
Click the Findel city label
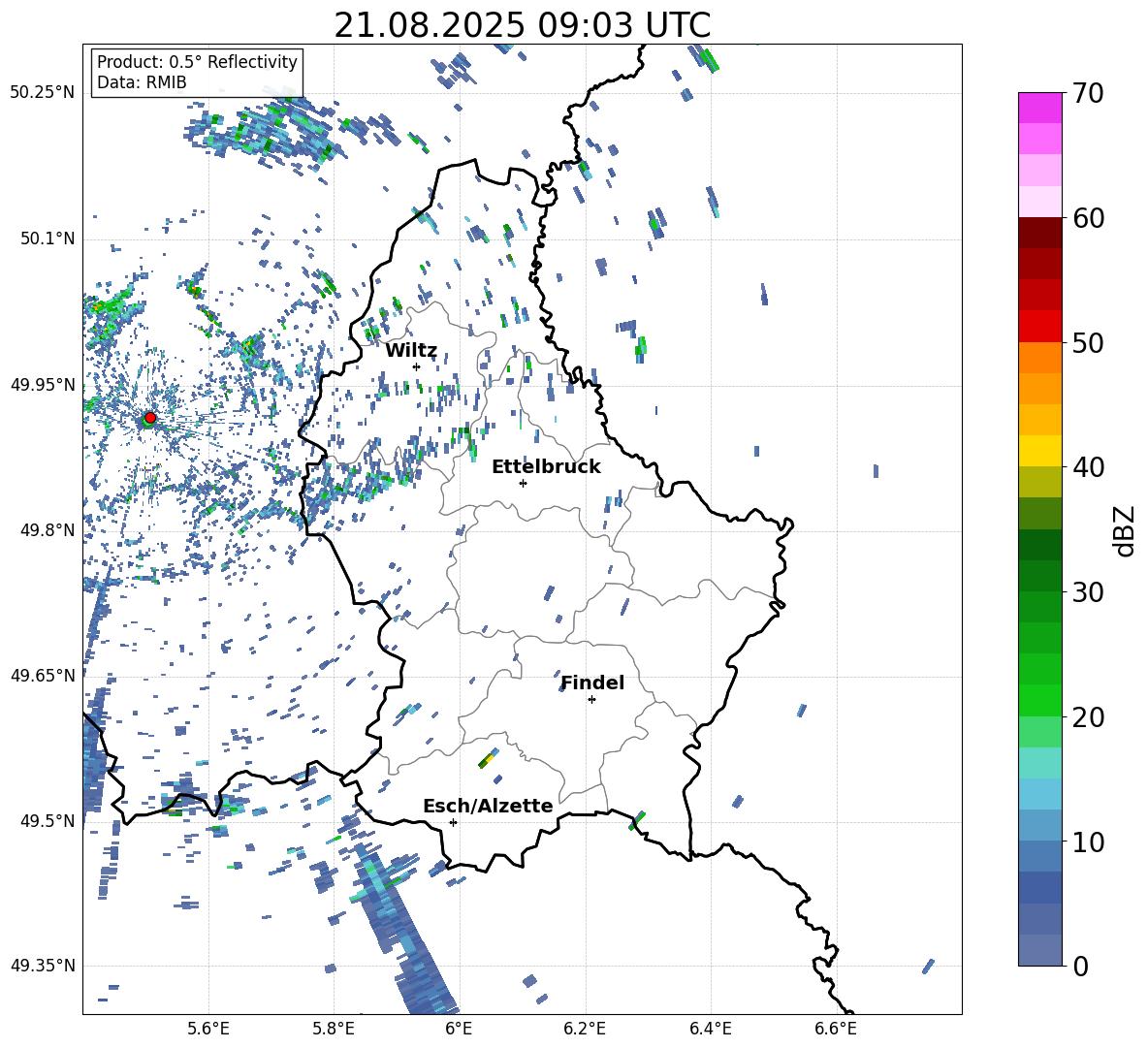(x=592, y=683)
